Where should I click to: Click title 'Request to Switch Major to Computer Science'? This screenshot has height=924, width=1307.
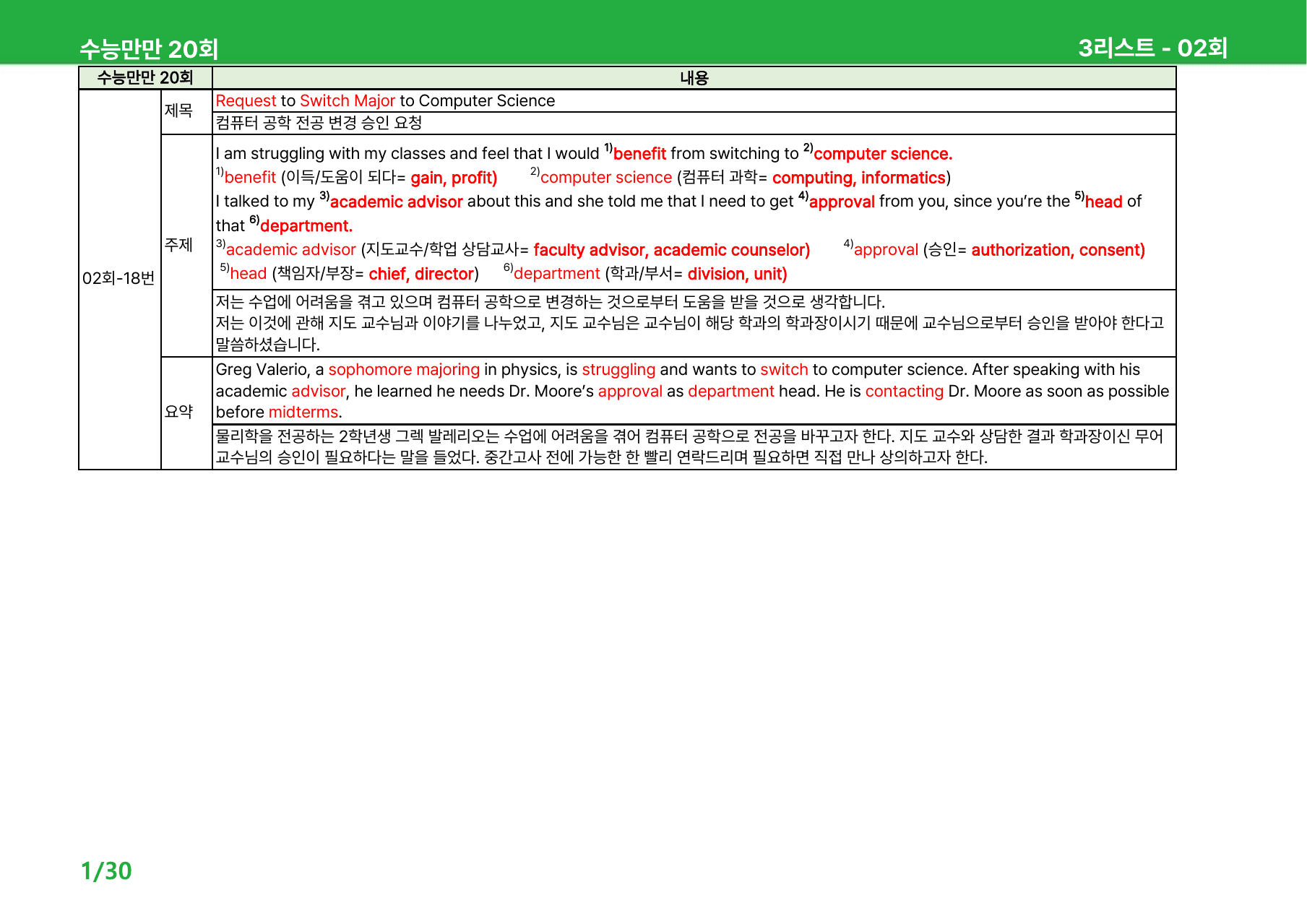385,101
